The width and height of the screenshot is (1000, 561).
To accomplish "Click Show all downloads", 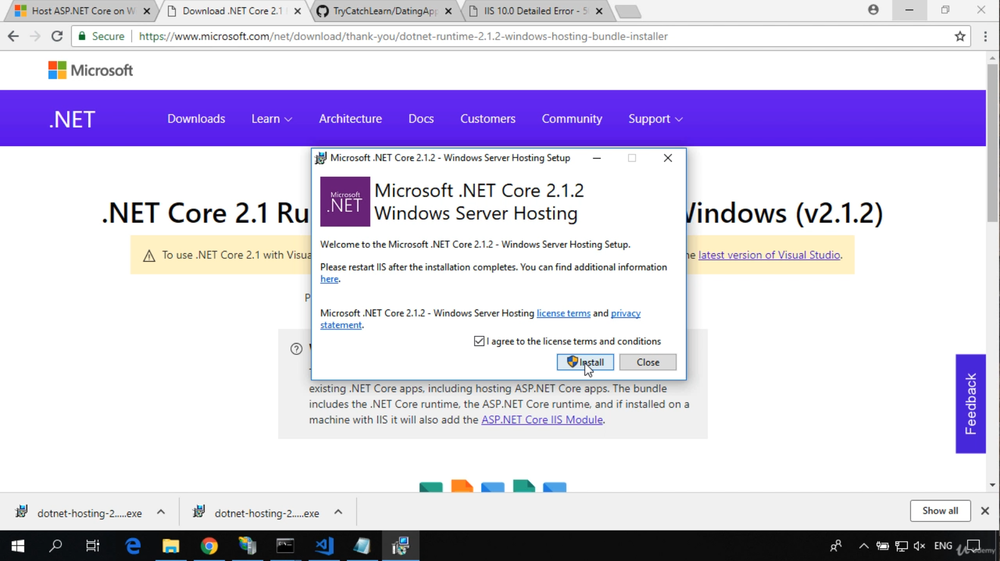I will (940, 511).
